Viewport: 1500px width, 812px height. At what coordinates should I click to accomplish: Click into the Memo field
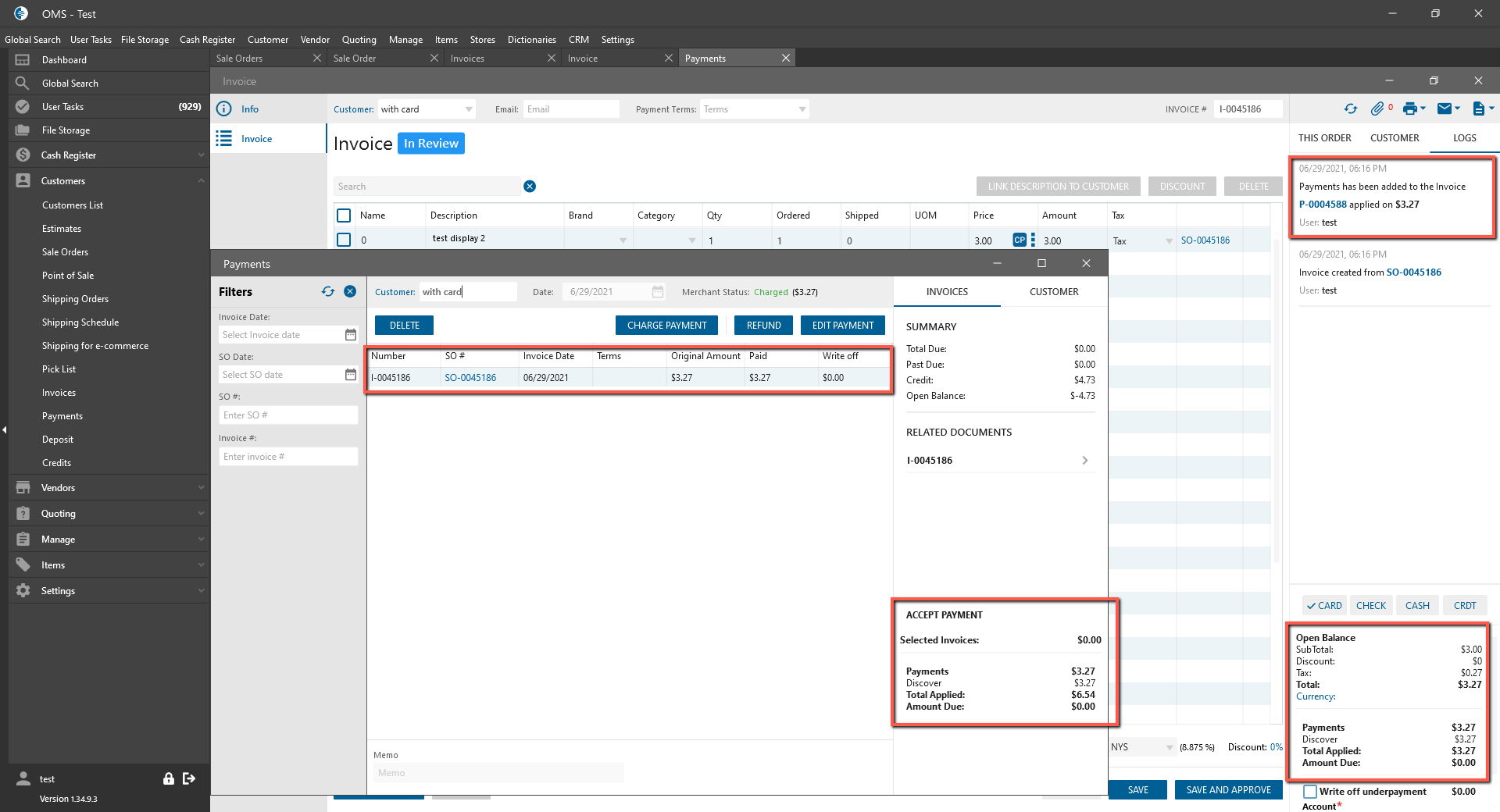pos(498,773)
